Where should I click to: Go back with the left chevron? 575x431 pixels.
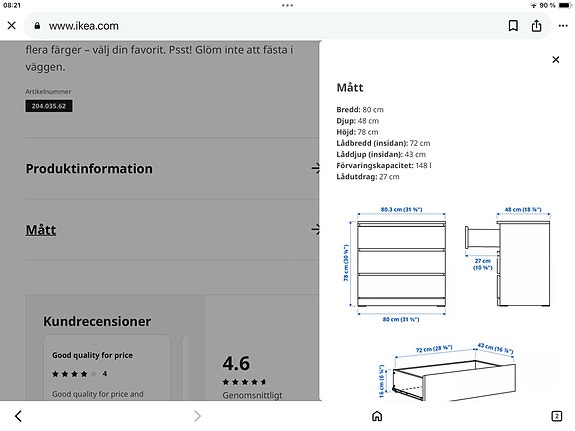pyautogui.click(x=18, y=416)
